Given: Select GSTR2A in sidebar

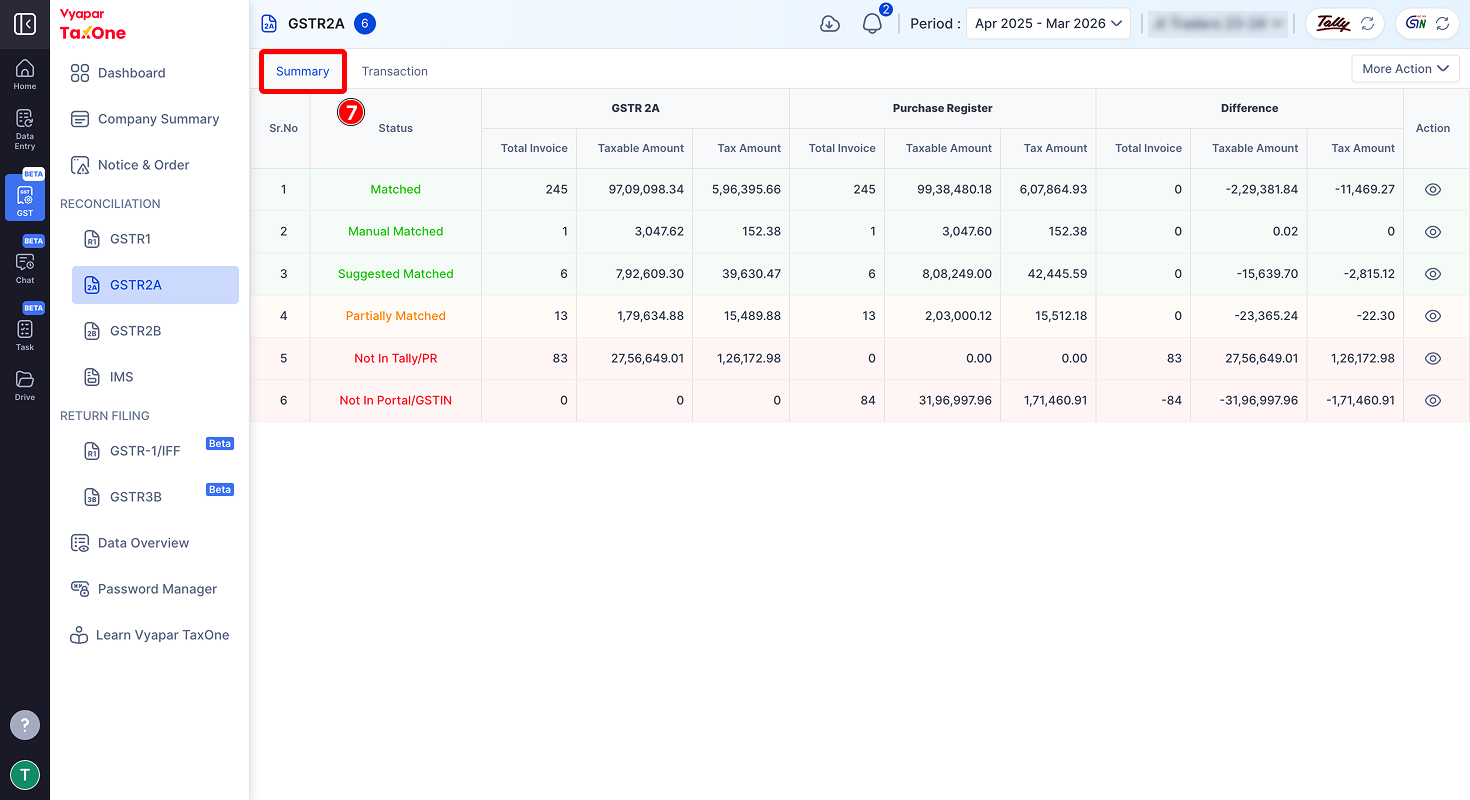Looking at the screenshot, I should point(155,285).
